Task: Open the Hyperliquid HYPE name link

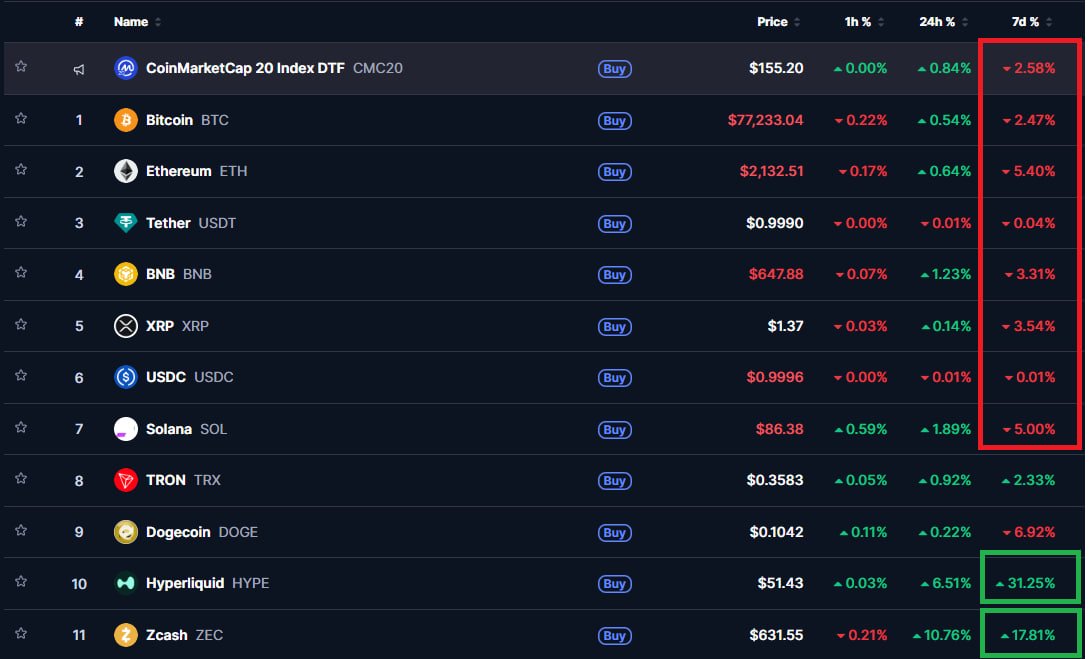Action: click(x=207, y=583)
